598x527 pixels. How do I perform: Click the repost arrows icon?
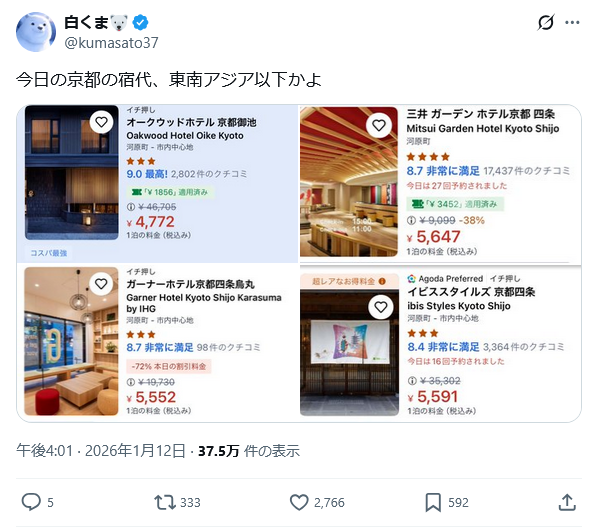165,502
